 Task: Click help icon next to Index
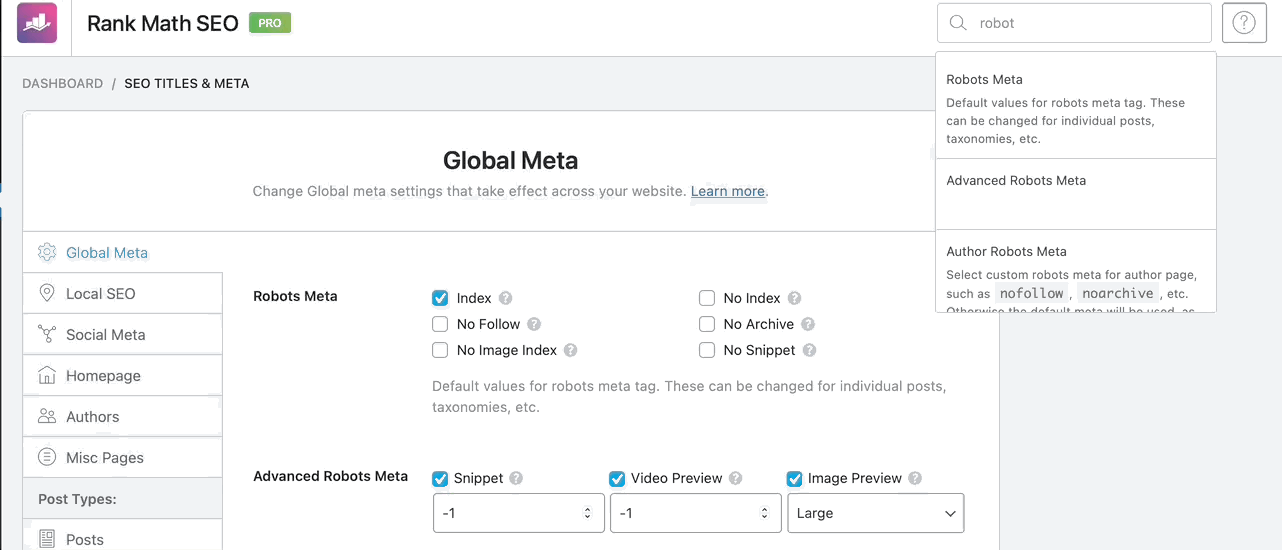(x=506, y=298)
